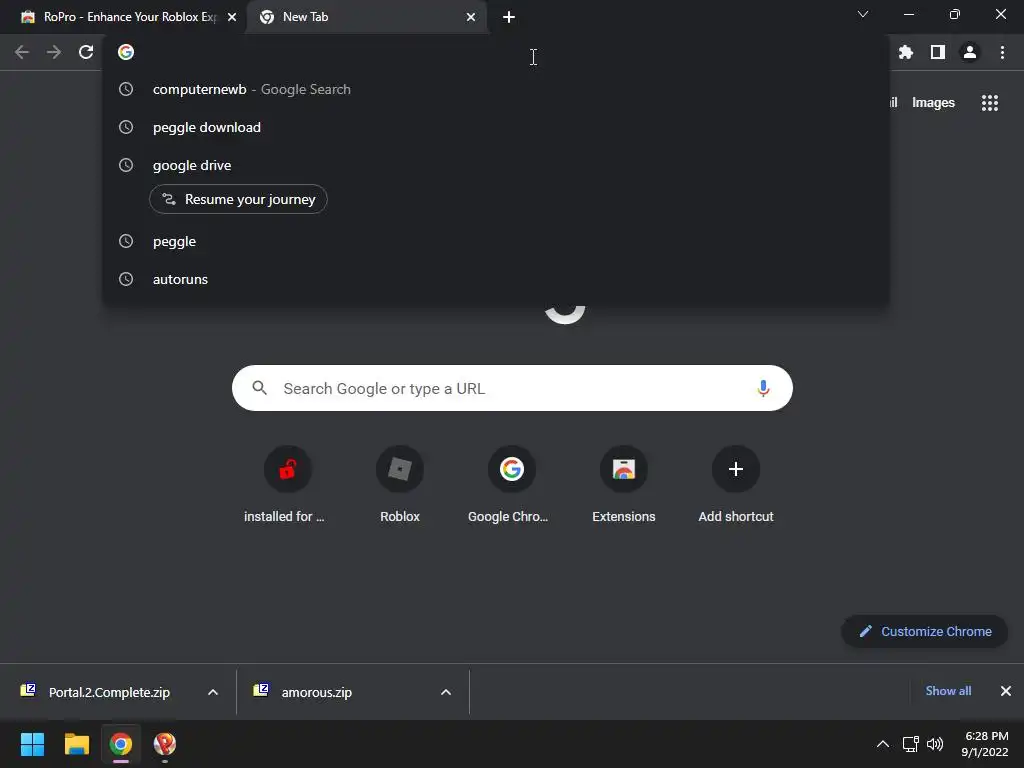Screen dimensions: 1024x768
Task: Open the Extensions puzzle icon
Action: (x=905, y=52)
